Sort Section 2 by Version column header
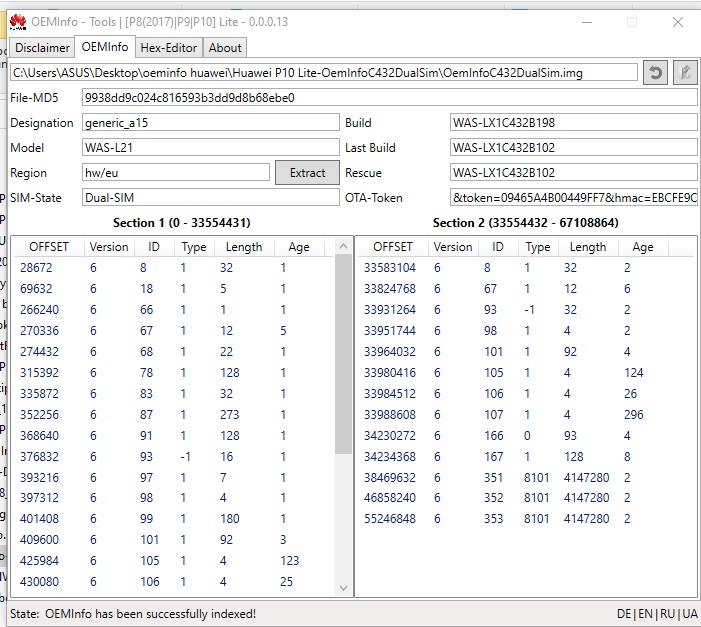 coord(453,247)
